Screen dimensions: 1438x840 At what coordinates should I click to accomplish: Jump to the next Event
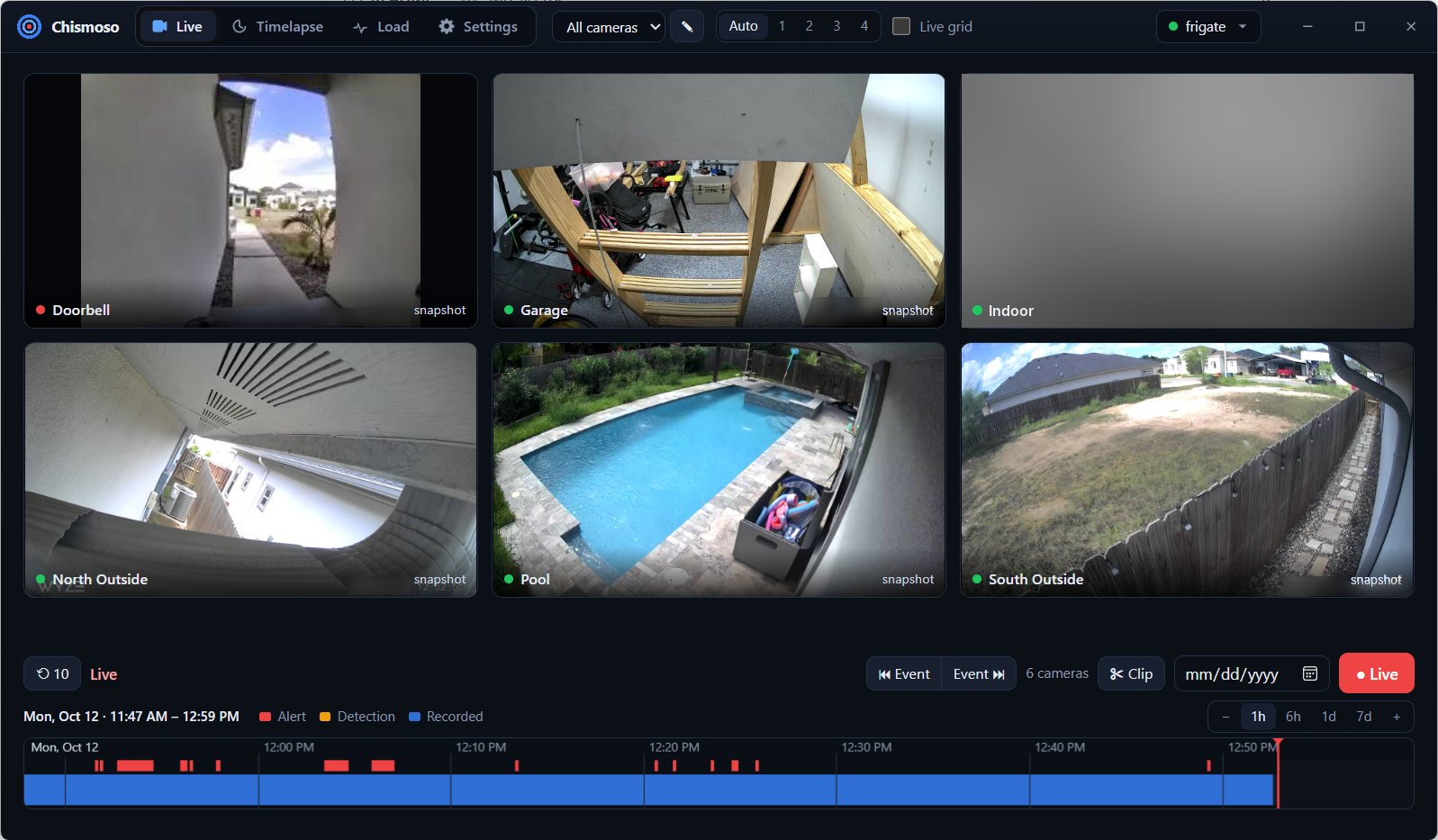pyautogui.click(x=979, y=673)
